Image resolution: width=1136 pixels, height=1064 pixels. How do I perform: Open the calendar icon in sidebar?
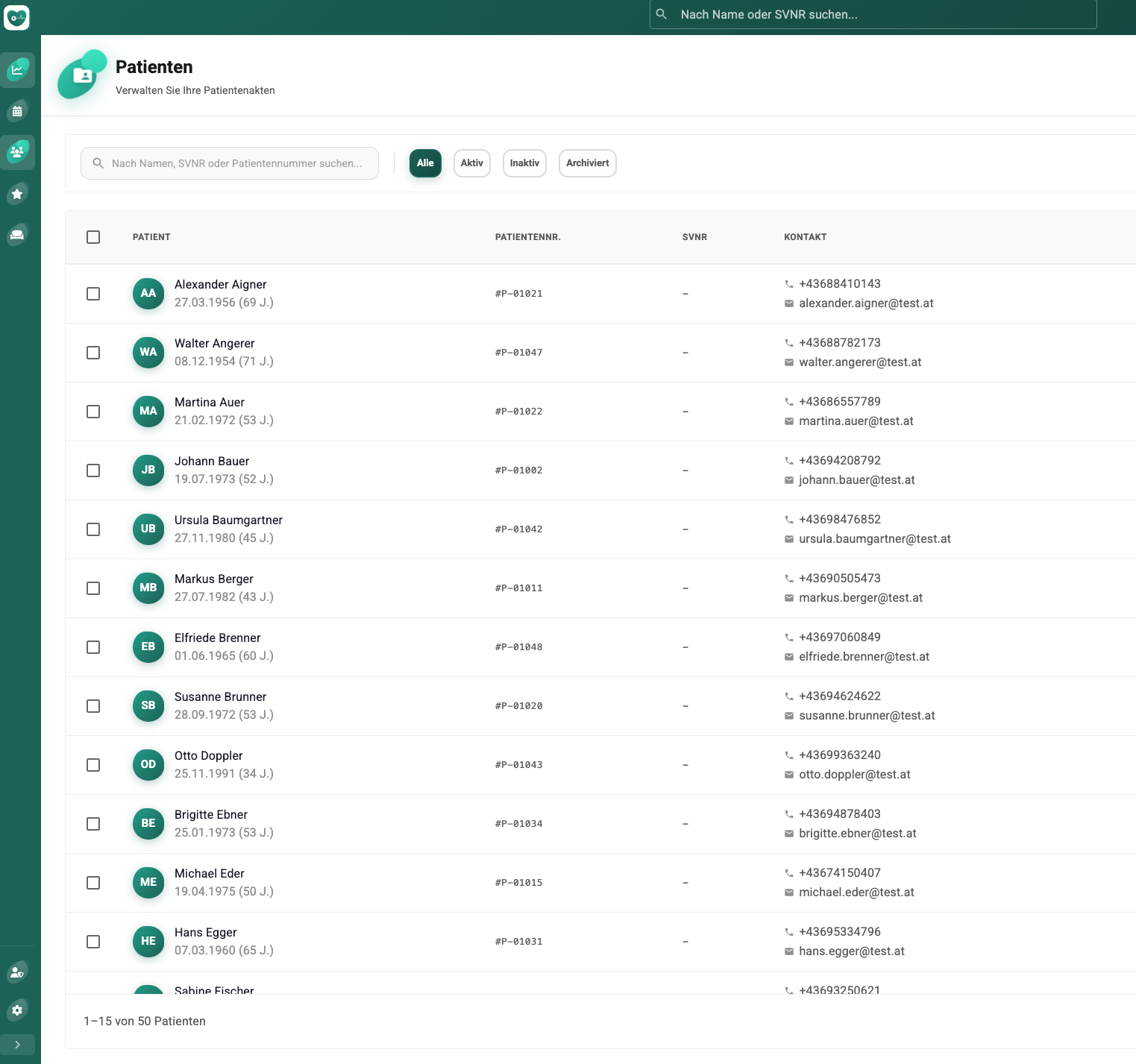click(17, 111)
